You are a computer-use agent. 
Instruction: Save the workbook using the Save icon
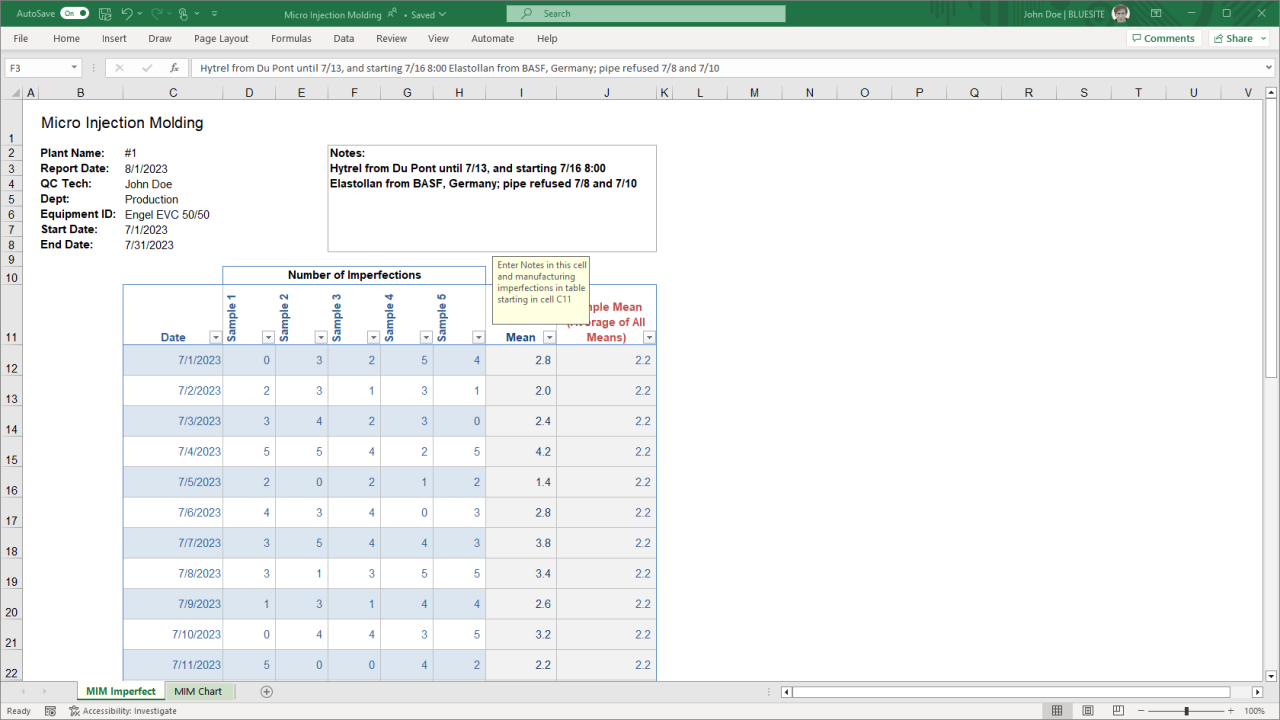coord(104,14)
